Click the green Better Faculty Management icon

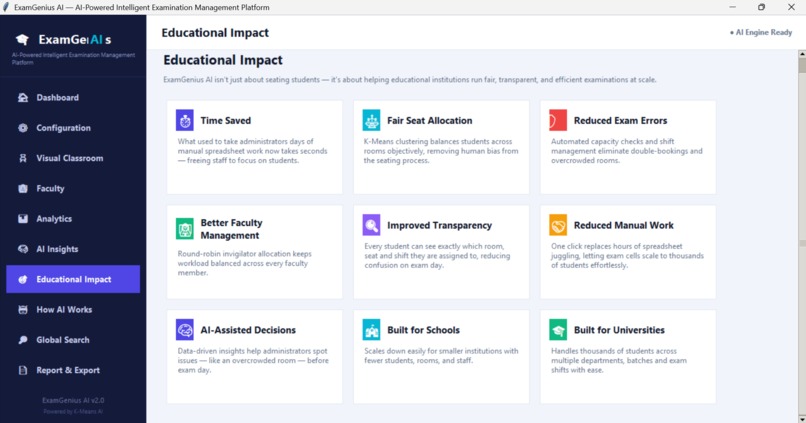click(185, 229)
